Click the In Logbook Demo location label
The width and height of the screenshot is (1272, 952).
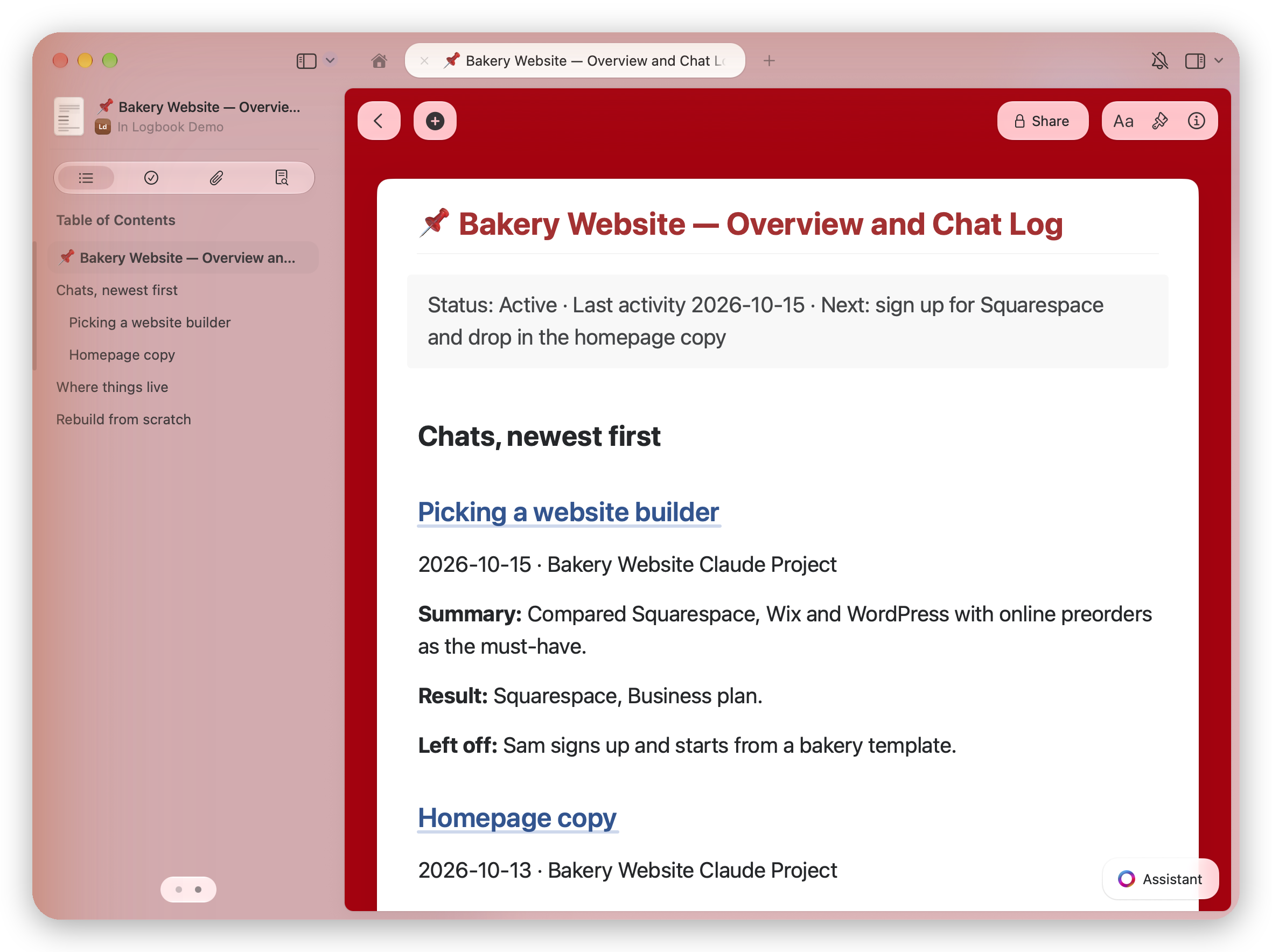coord(170,127)
